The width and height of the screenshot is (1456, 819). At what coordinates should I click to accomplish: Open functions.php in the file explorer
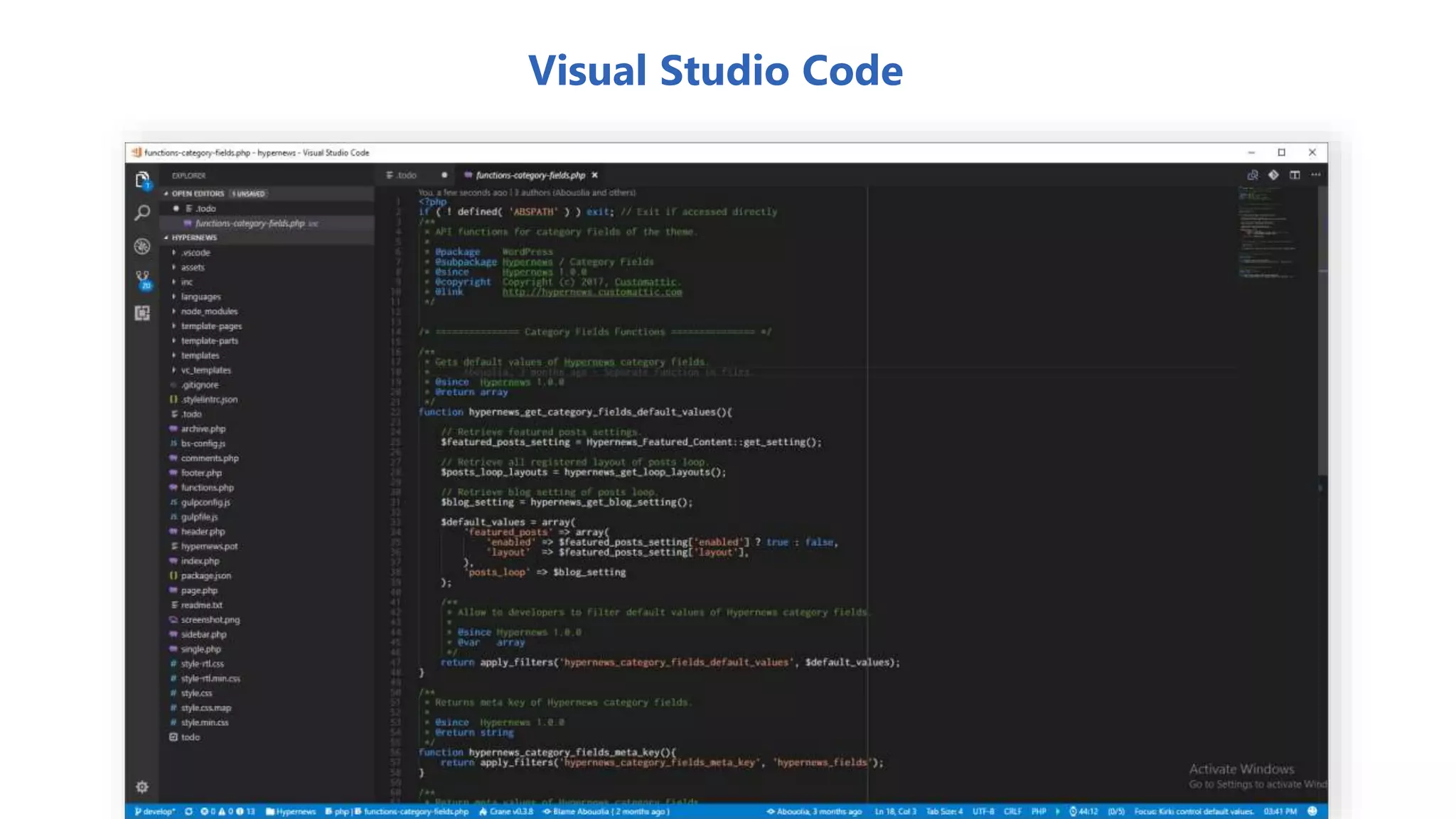207,488
